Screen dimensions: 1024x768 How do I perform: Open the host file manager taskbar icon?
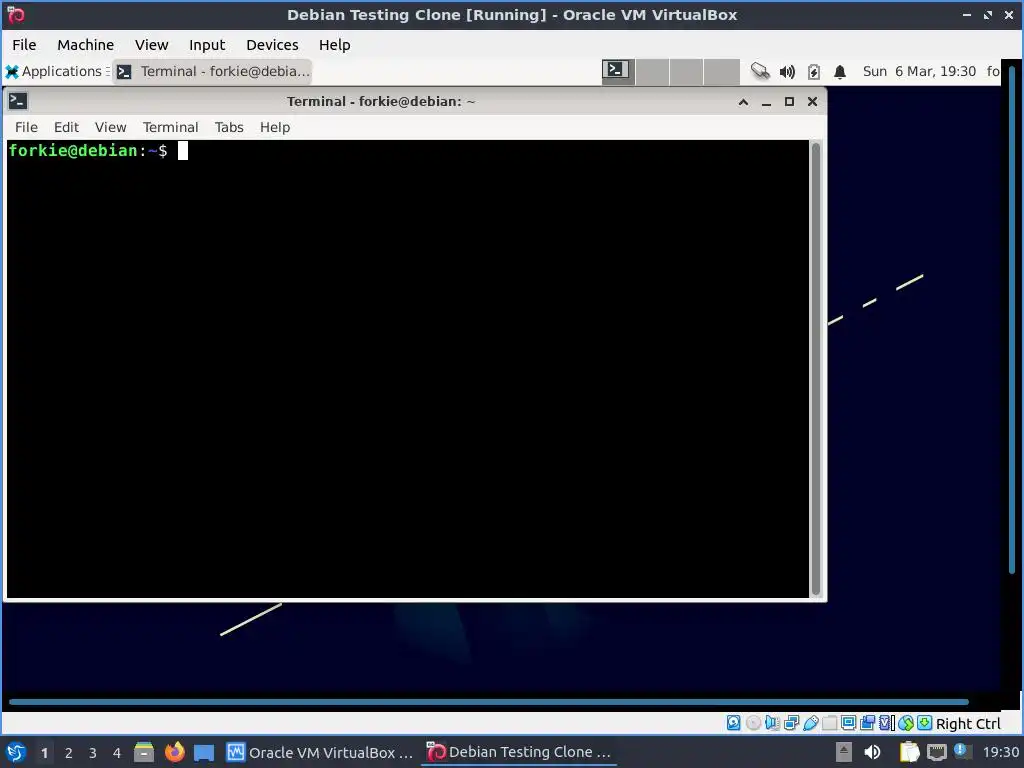tap(144, 752)
